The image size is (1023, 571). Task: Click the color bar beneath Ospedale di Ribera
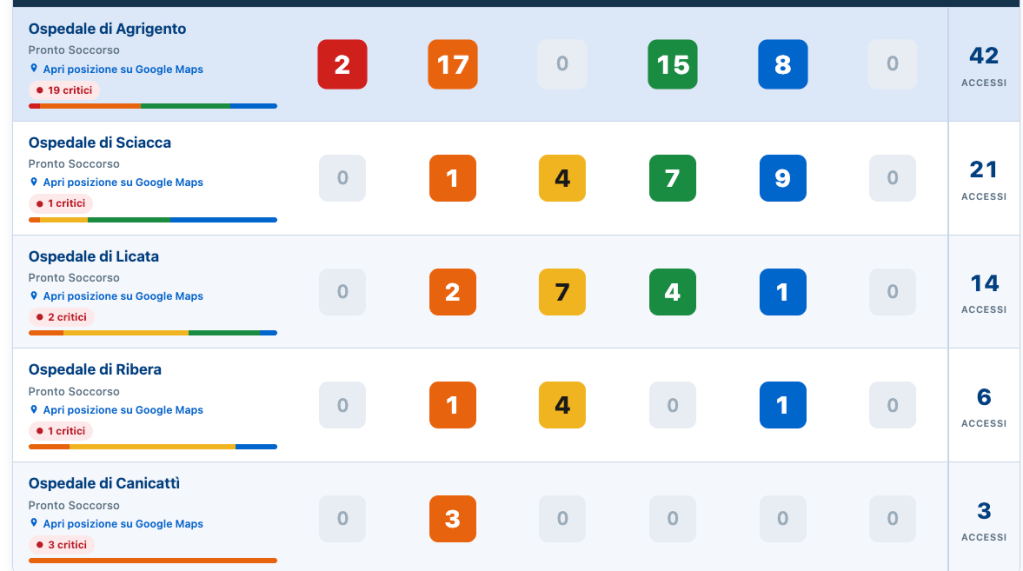click(153, 447)
